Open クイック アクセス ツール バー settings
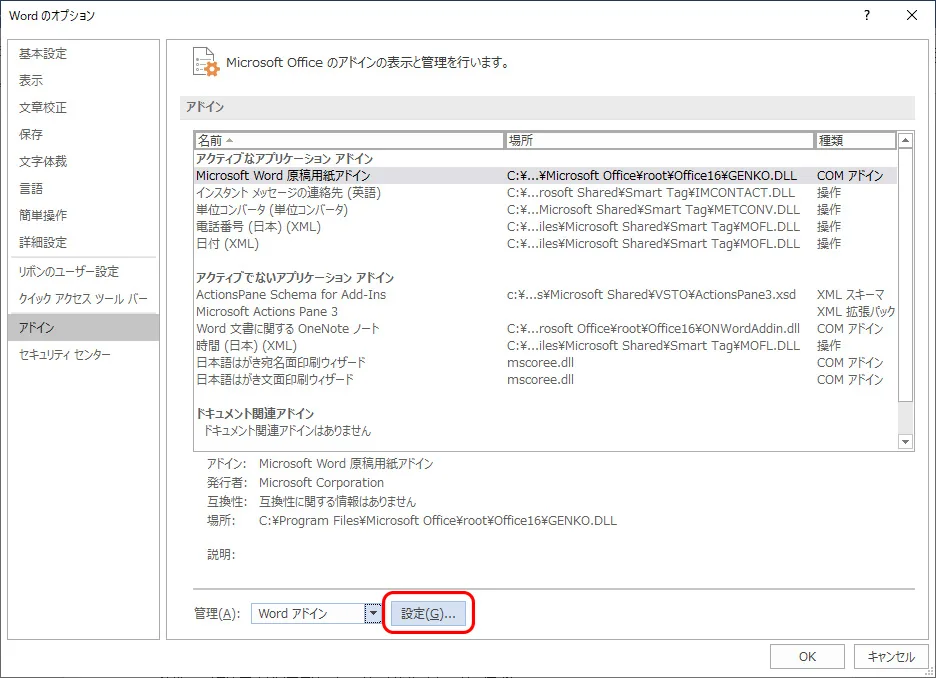The image size is (936, 678). pos(83,299)
